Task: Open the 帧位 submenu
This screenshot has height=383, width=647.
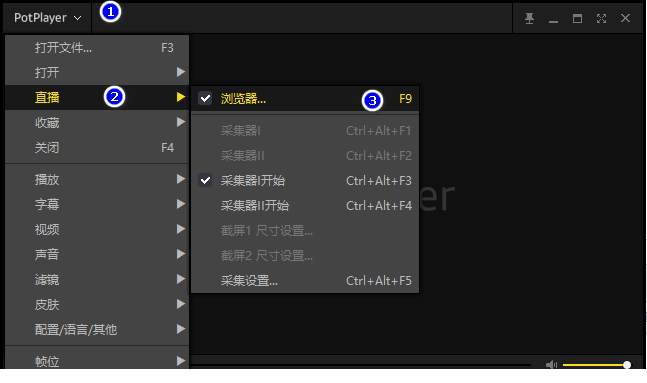Action: coord(97,360)
